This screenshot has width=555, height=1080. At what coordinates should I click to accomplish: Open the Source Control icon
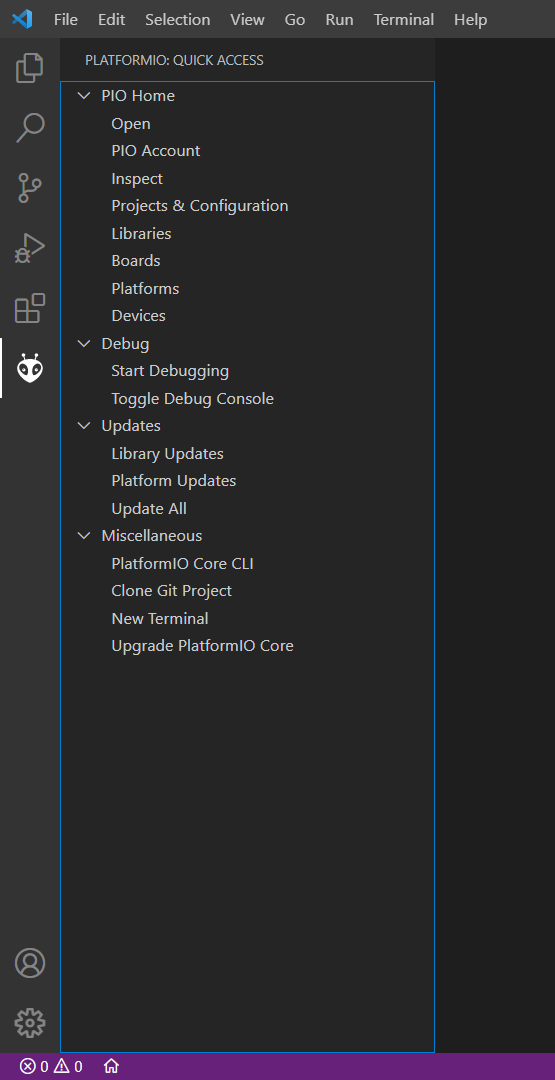[x=30, y=188]
